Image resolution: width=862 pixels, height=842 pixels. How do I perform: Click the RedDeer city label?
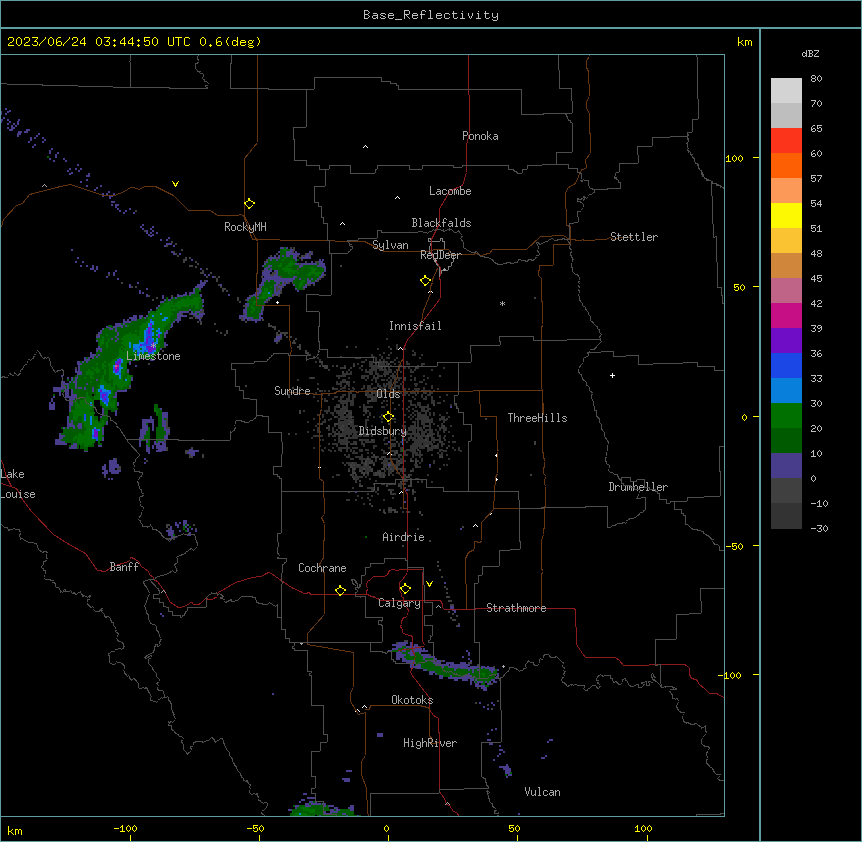(x=440, y=255)
